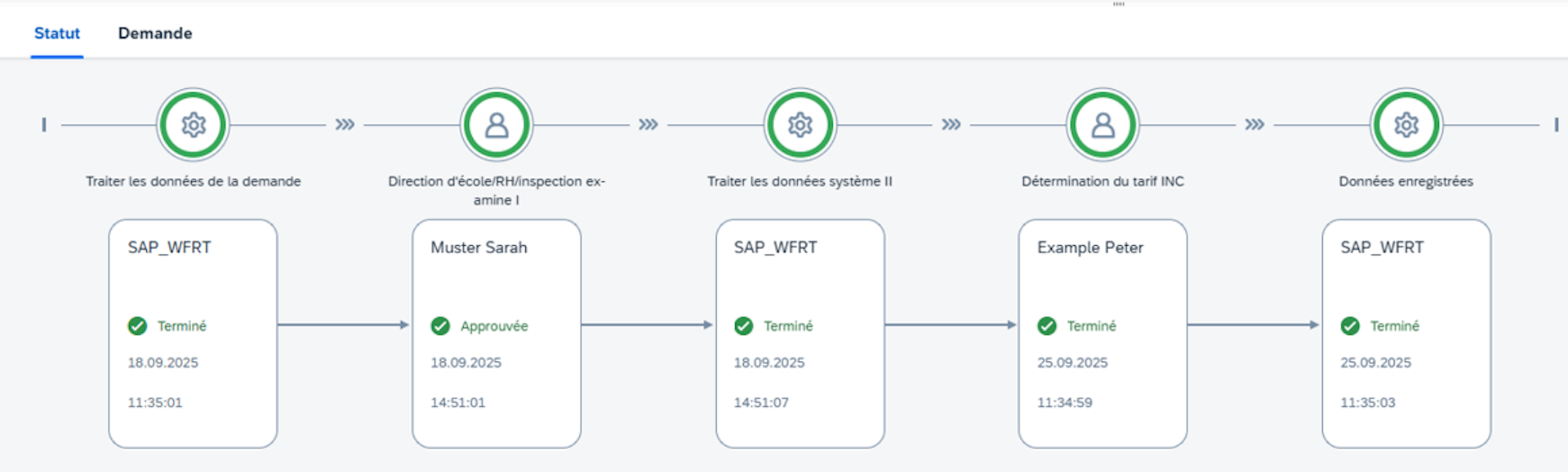Image resolution: width=1568 pixels, height=472 pixels.
Task: Click the label Détermination du tarif INC
Action: (1103, 181)
